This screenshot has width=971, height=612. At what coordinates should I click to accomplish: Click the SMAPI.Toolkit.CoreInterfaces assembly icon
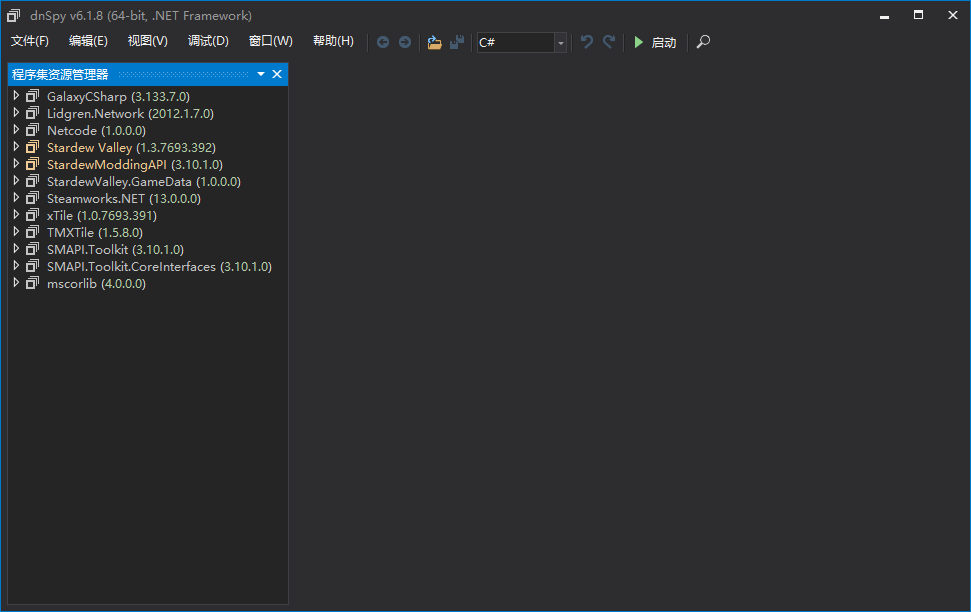coord(32,266)
